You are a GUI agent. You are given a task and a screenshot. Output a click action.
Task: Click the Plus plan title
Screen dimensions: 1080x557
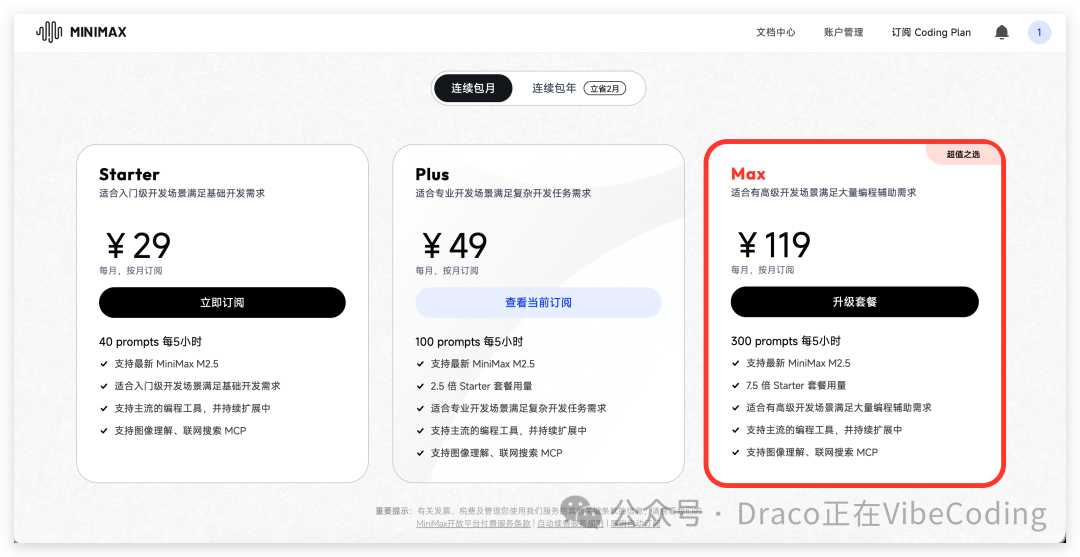(432, 174)
